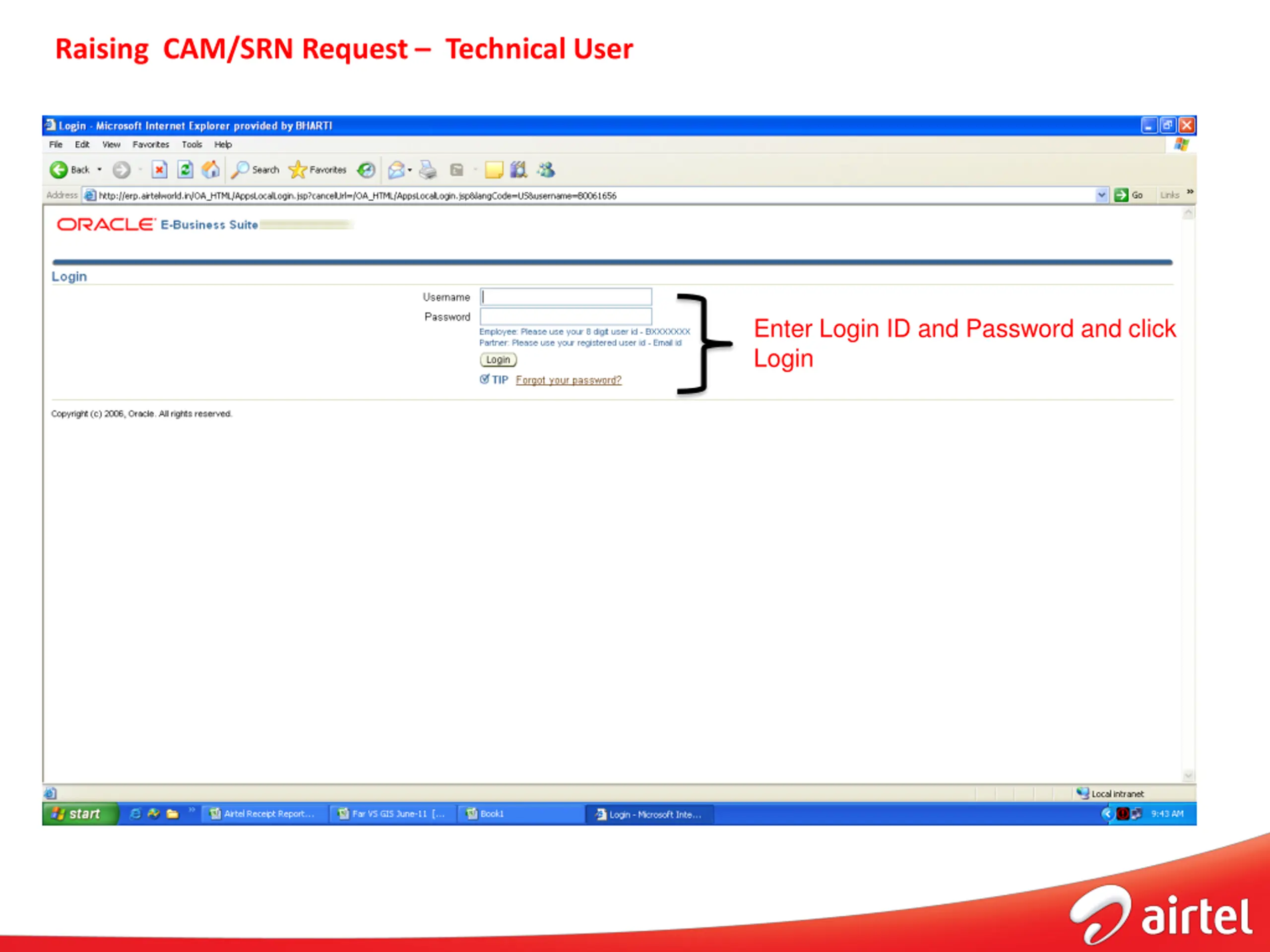The image size is (1270, 952).
Task: Open the Mail icon dropdown arrow
Action: point(409,170)
